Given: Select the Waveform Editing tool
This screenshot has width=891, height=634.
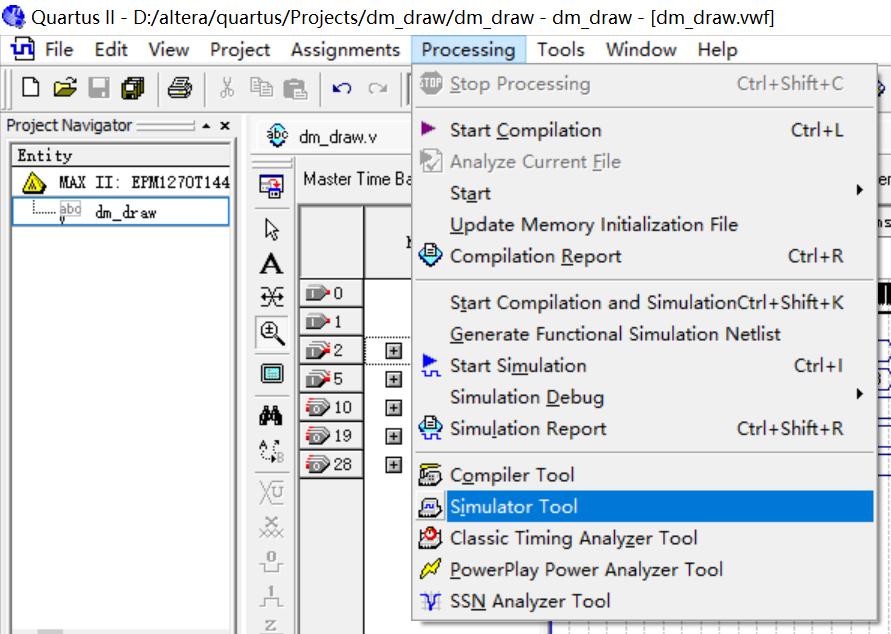Looking at the screenshot, I should (x=272, y=297).
